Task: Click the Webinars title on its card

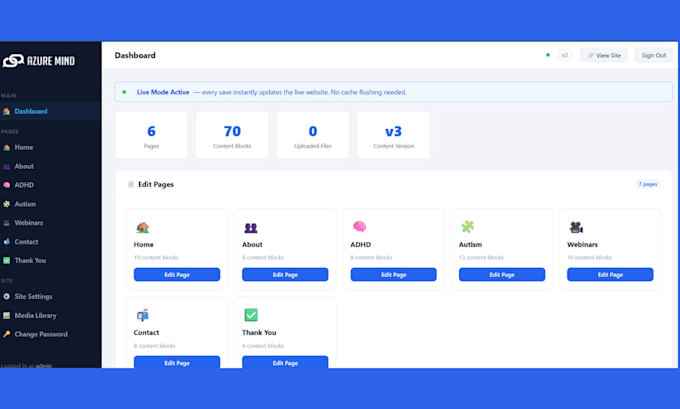Action: 582,245
